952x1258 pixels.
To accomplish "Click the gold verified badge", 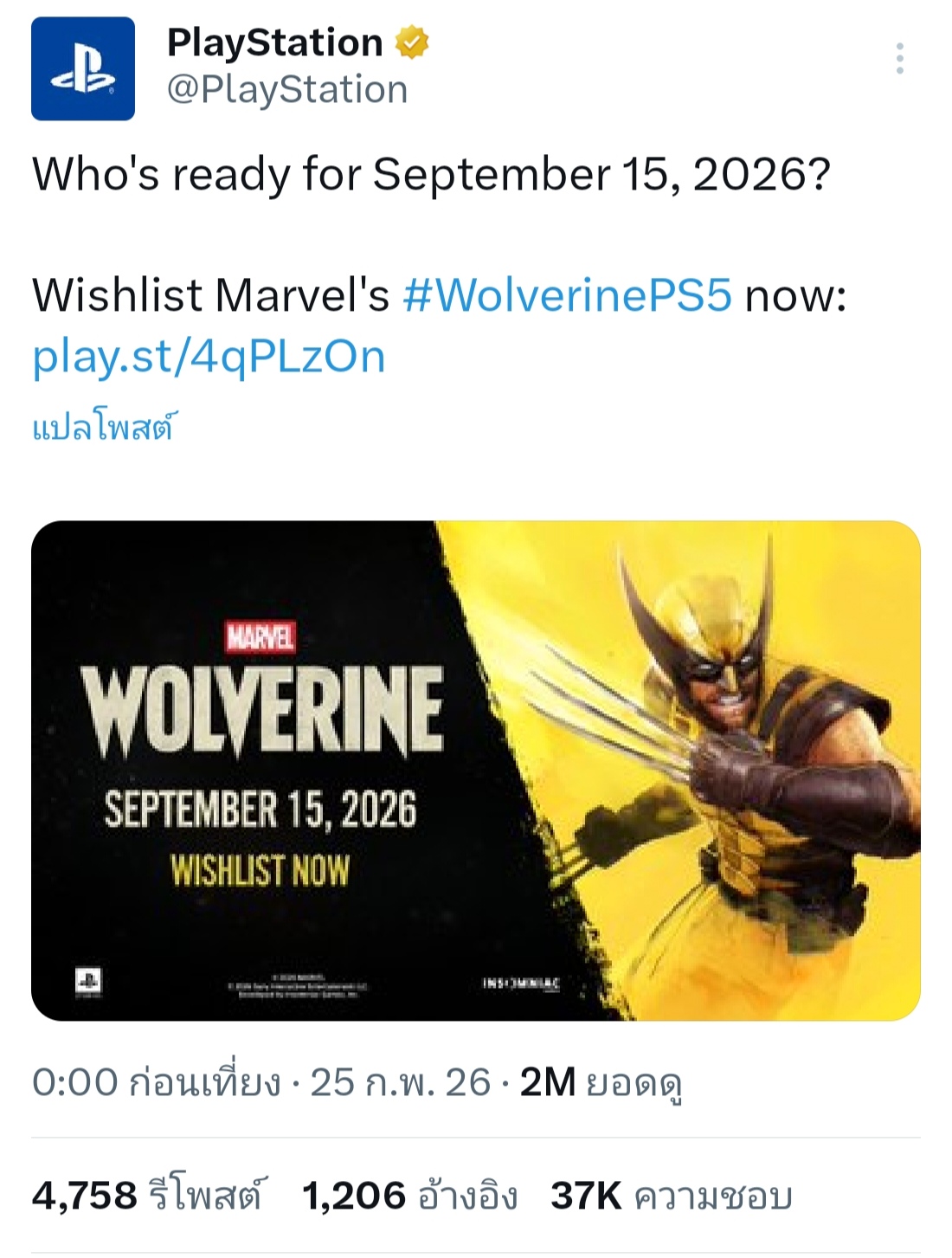I will [412, 42].
